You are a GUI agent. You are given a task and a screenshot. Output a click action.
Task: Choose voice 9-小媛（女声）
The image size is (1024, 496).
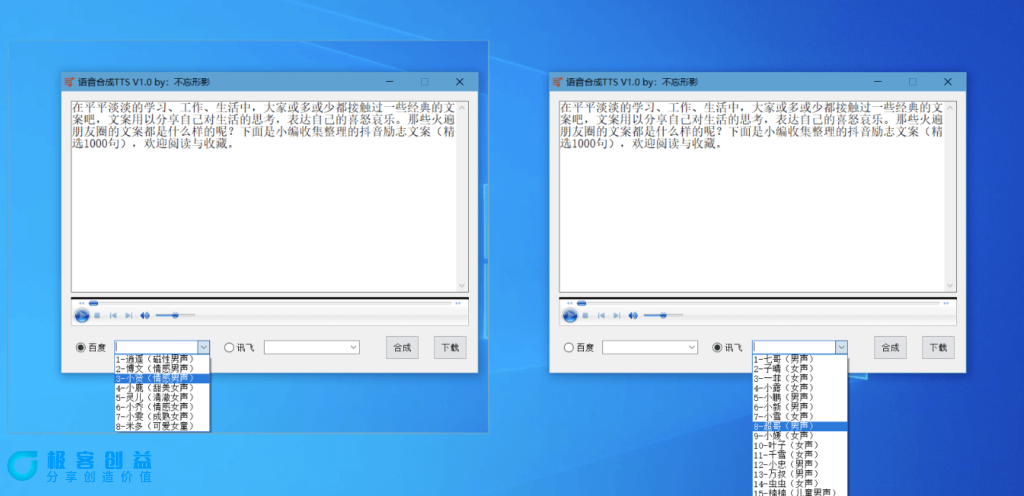click(x=800, y=435)
